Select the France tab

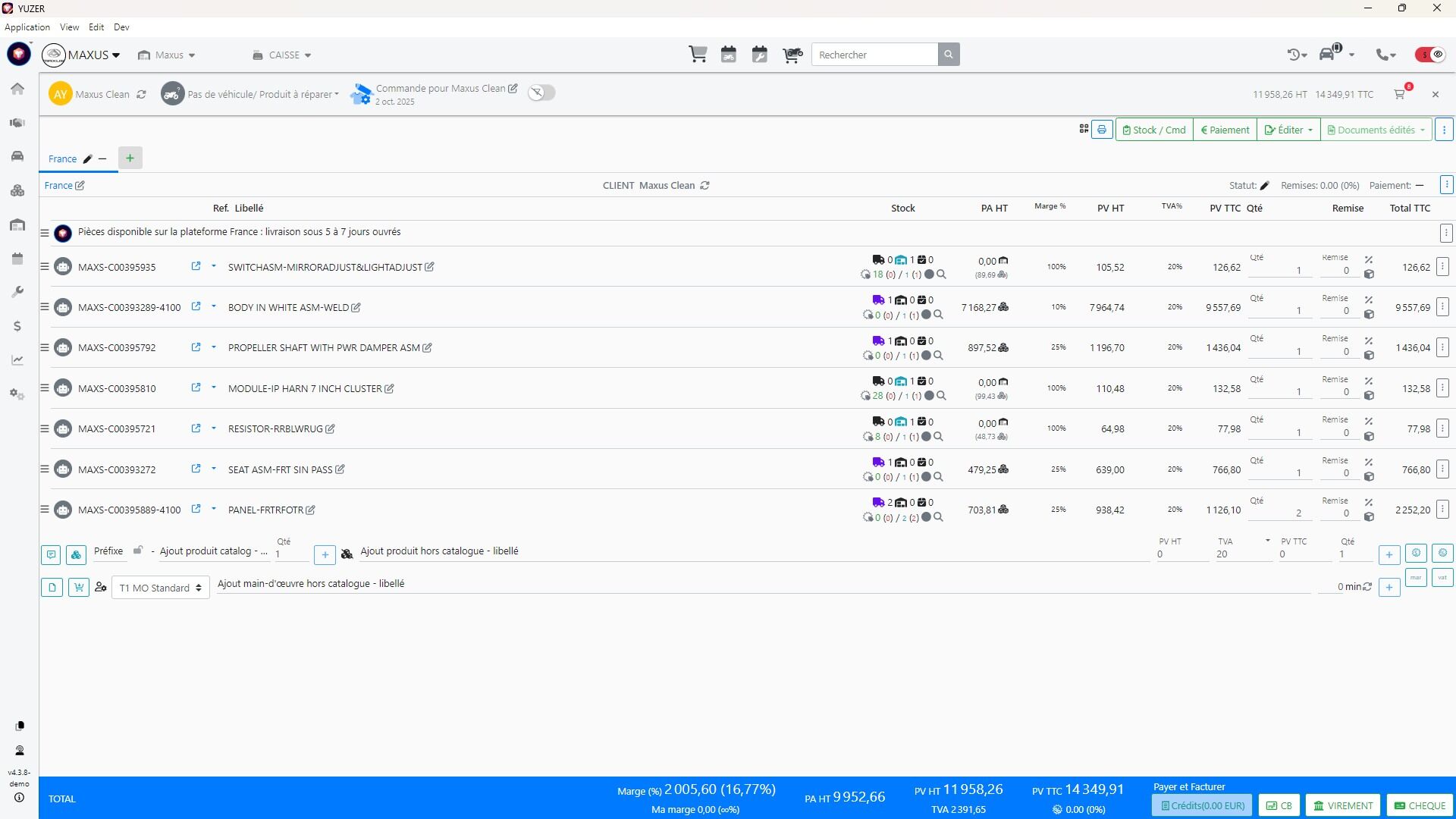point(62,158)
